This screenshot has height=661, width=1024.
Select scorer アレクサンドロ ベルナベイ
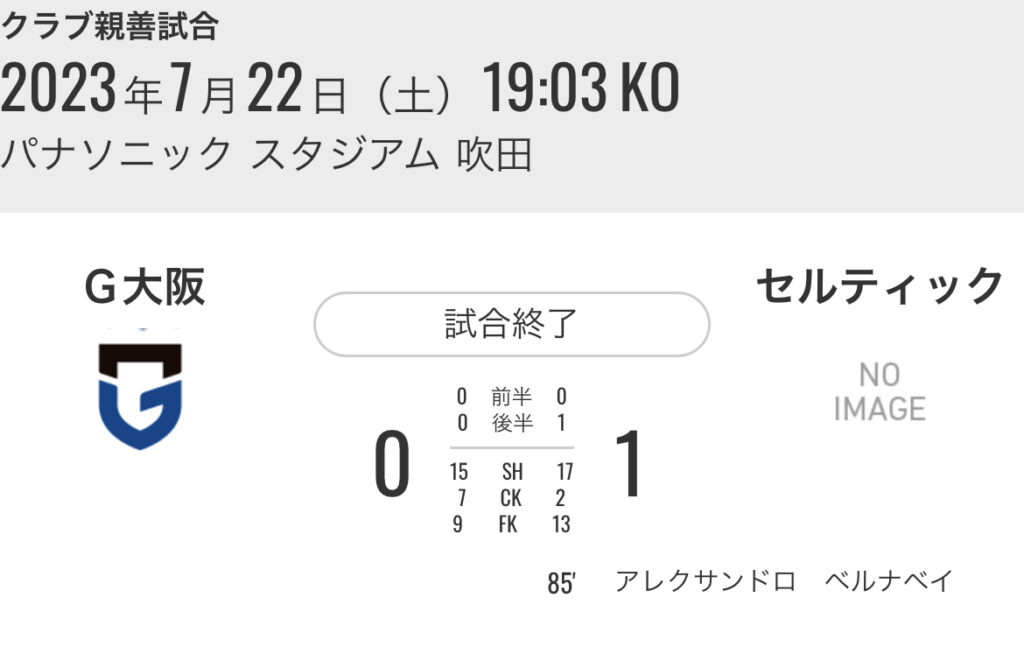784,581
